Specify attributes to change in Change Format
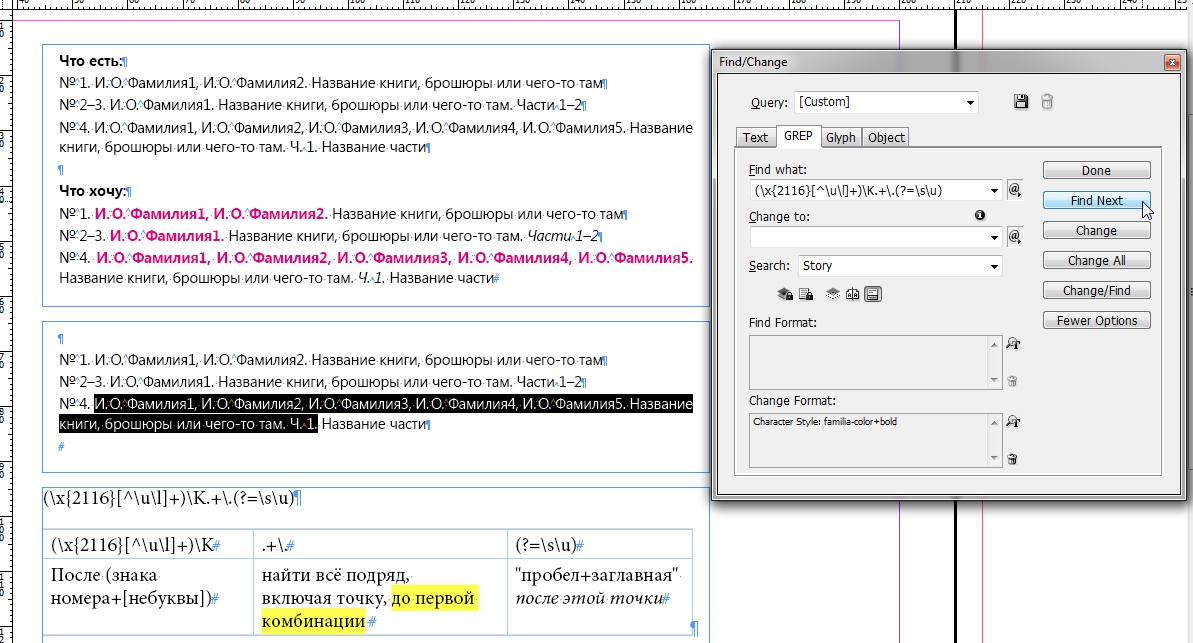 pos(1013,422)
